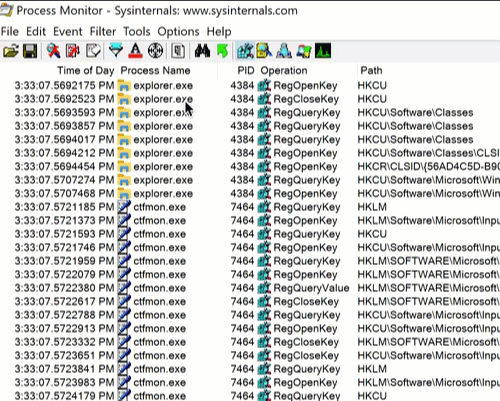This screenshot has width=500, height=401.
Task: Select the PID 4384 cell at 3:33:07.5692175 PM
Action: (242, 86)
